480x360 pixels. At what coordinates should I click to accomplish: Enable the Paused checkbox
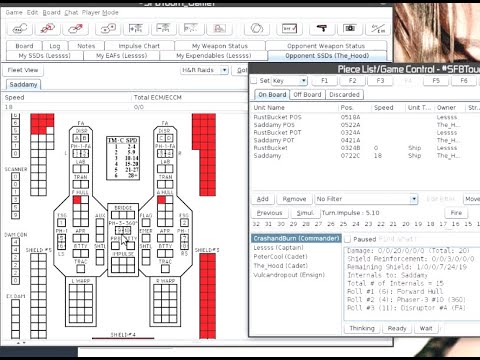tap(347, 239)
